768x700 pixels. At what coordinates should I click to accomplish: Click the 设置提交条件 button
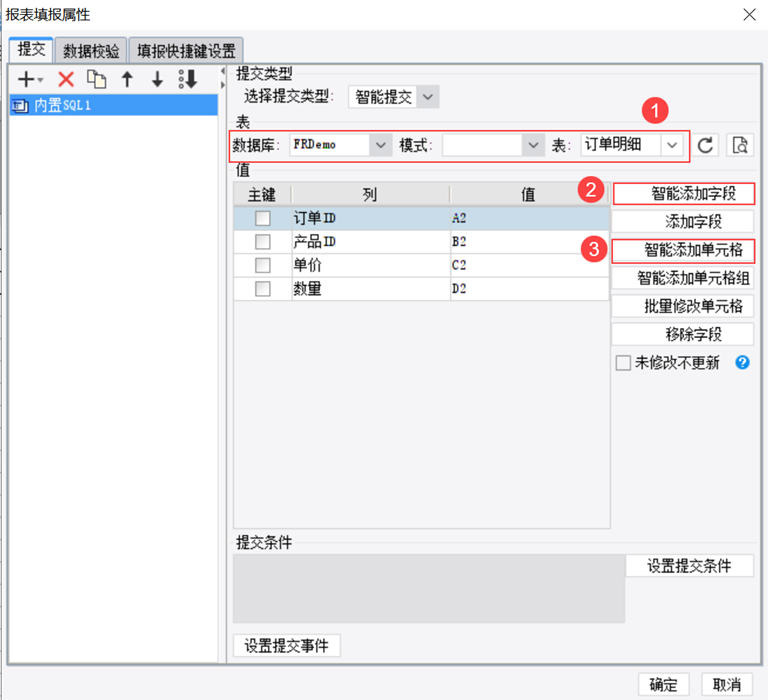click(689, 566)
